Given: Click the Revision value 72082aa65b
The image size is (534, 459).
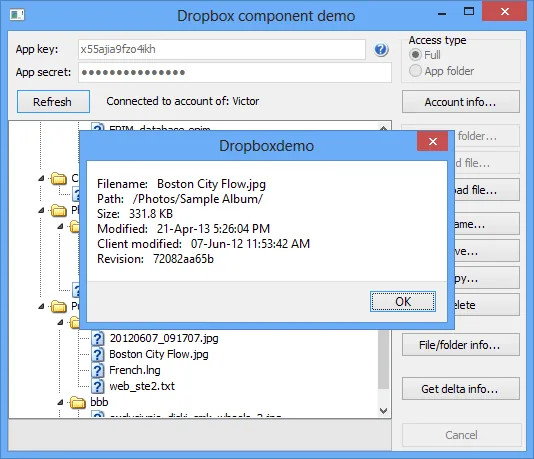Looking at the screenshot, I should click(183, 259).
